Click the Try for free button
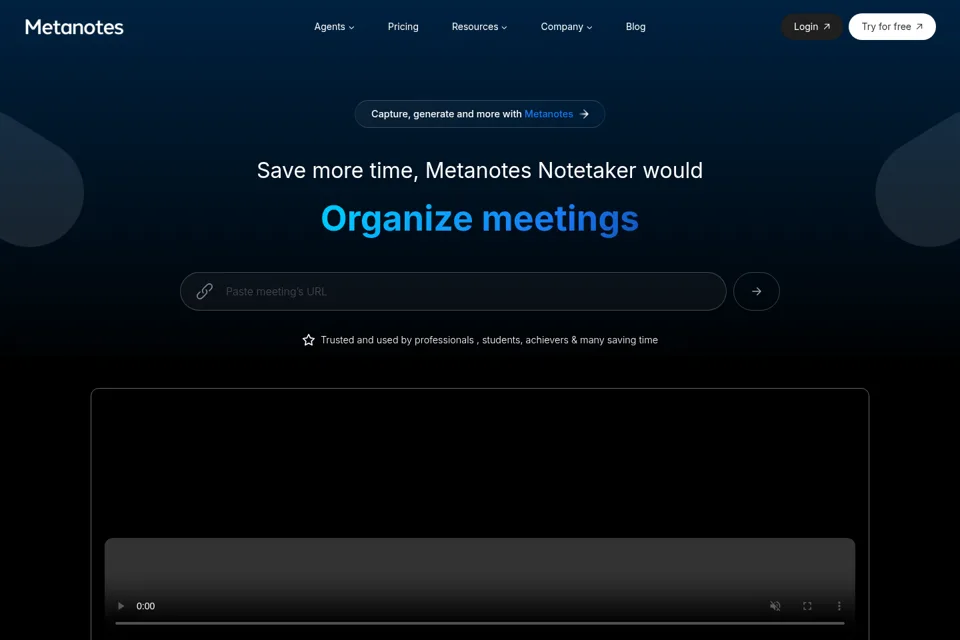The image size is (960, 640). click(x=892, y=27)
